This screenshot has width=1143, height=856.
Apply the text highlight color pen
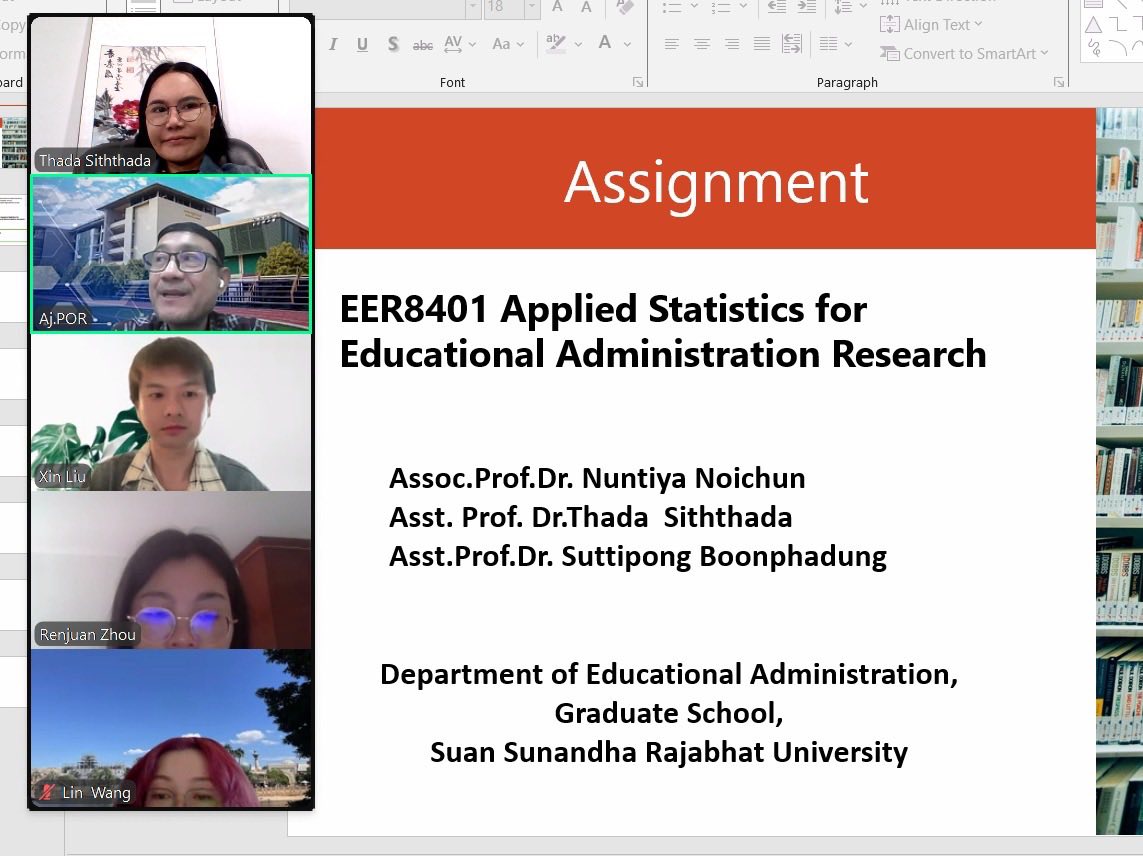click(x=556, y=44)
